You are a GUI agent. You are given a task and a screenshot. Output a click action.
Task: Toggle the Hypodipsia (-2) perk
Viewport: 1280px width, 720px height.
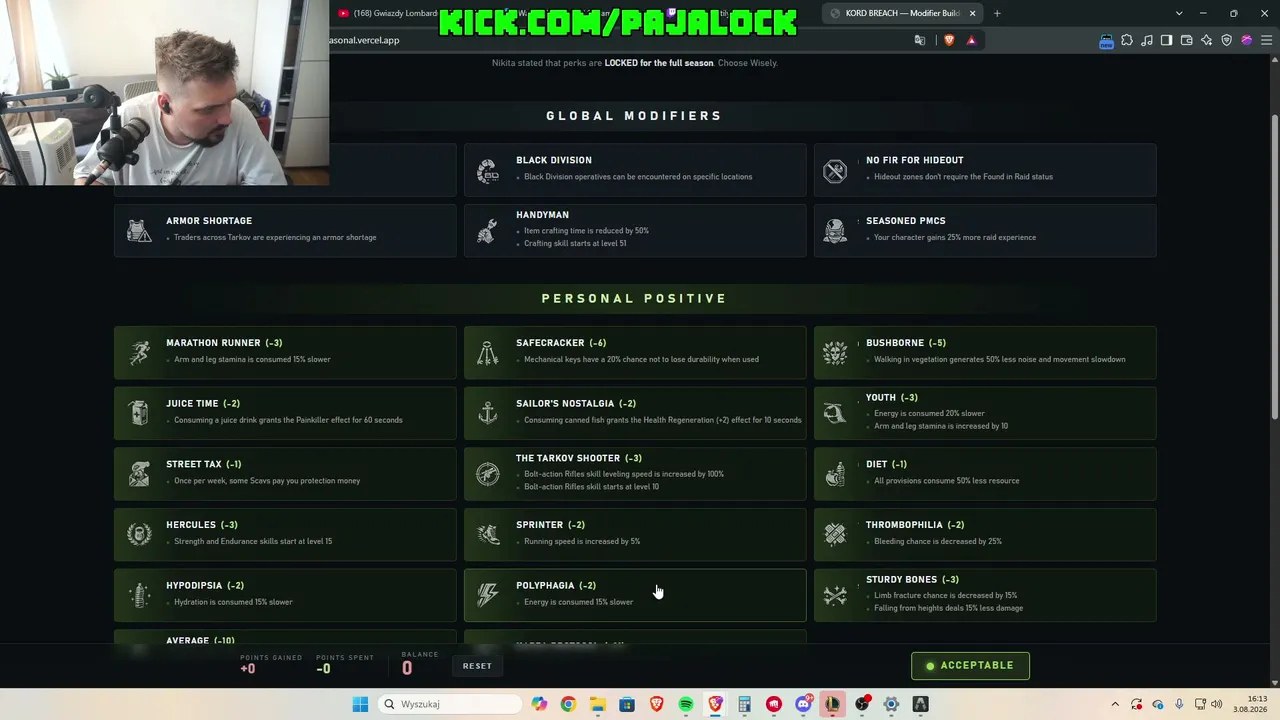click(285, 595)
